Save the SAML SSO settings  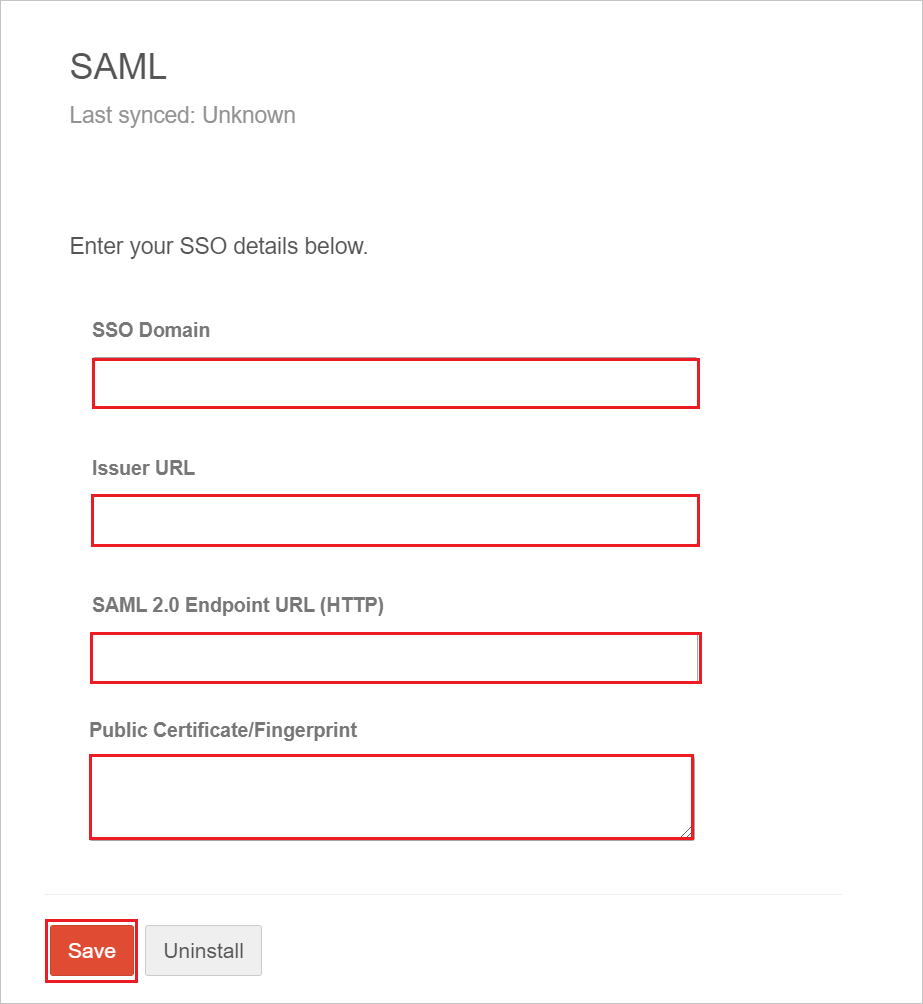pos(92,951)
